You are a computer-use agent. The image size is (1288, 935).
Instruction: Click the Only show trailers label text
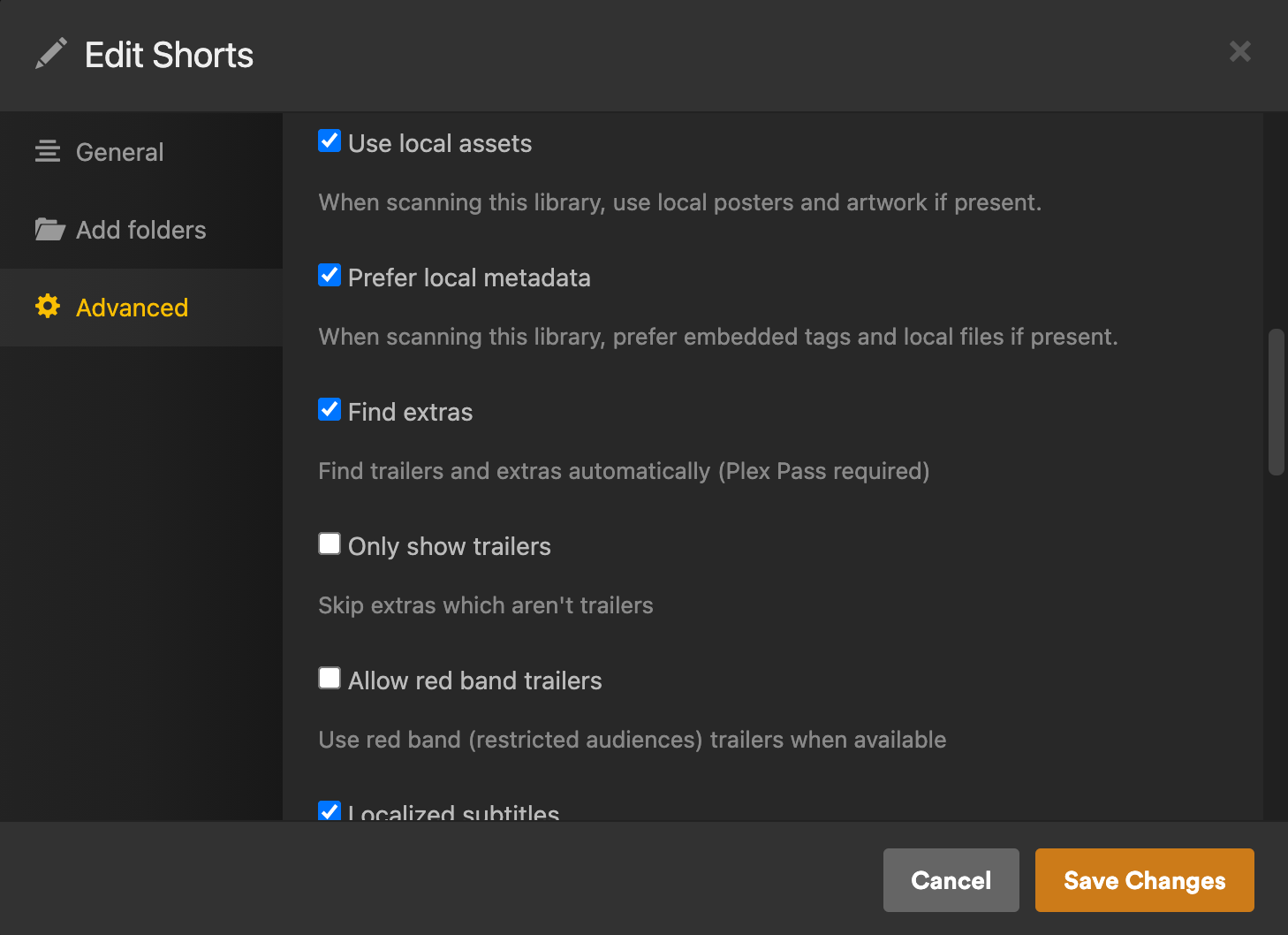click(449, 547)
